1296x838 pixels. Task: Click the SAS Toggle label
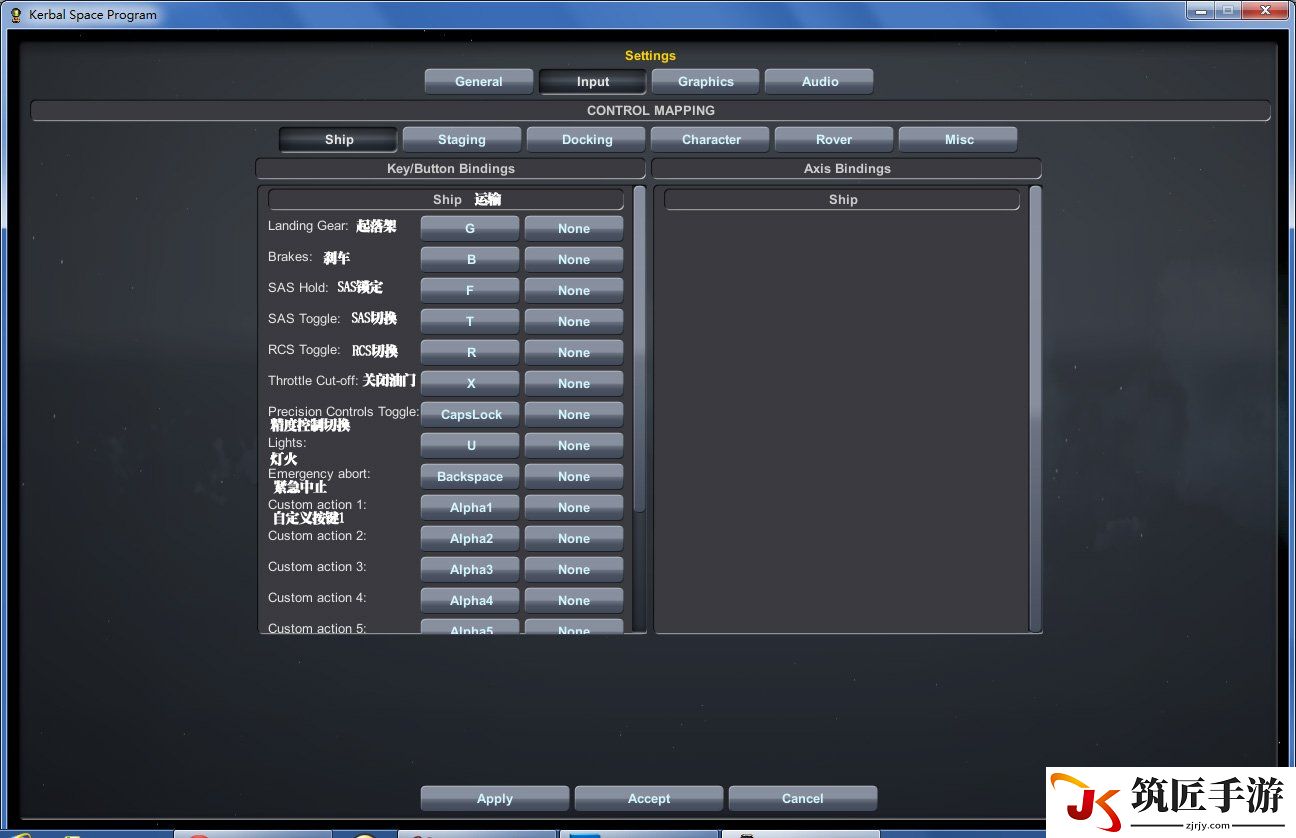pos(305,319)
